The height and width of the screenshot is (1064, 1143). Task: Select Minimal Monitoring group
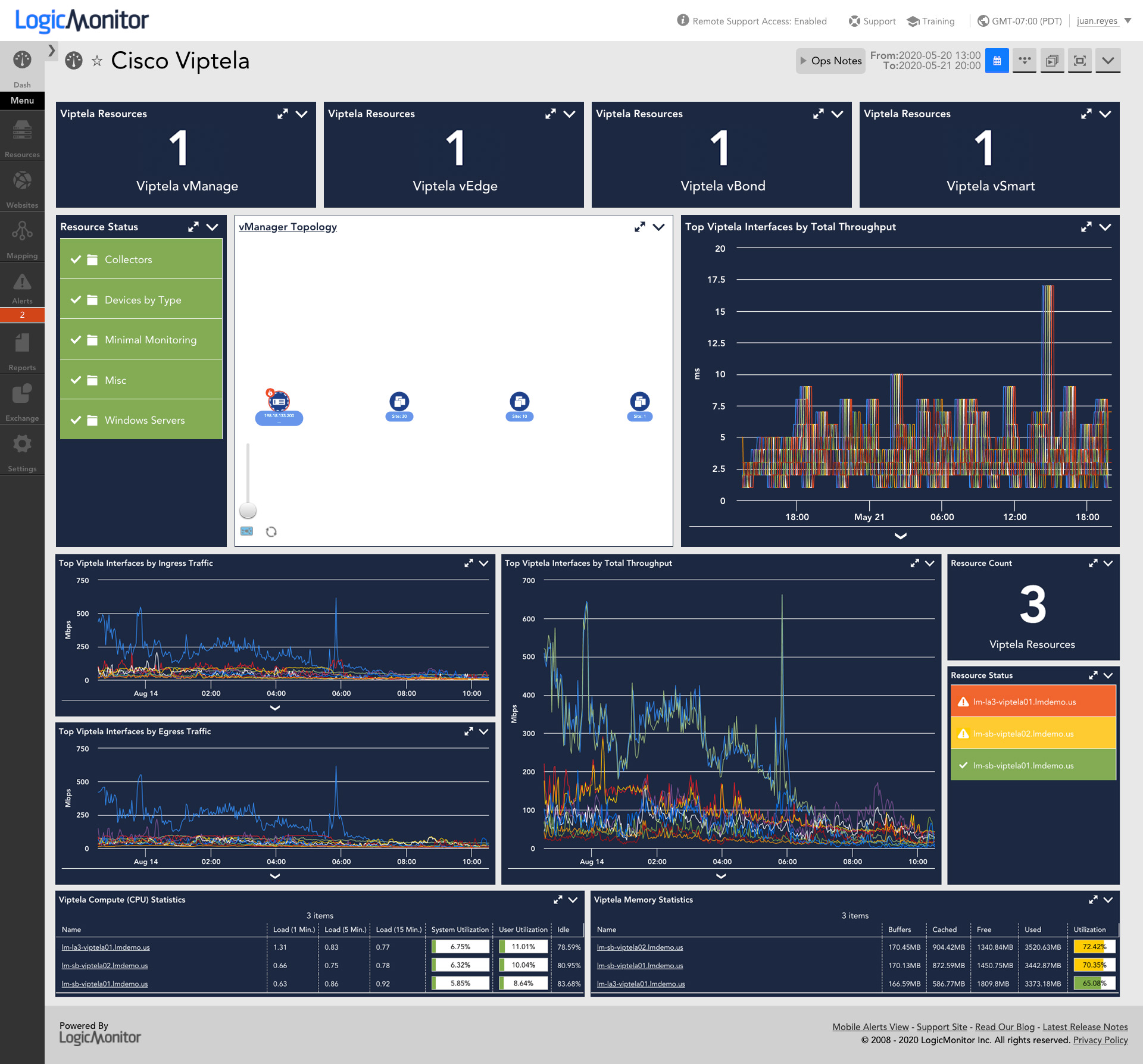141,339
